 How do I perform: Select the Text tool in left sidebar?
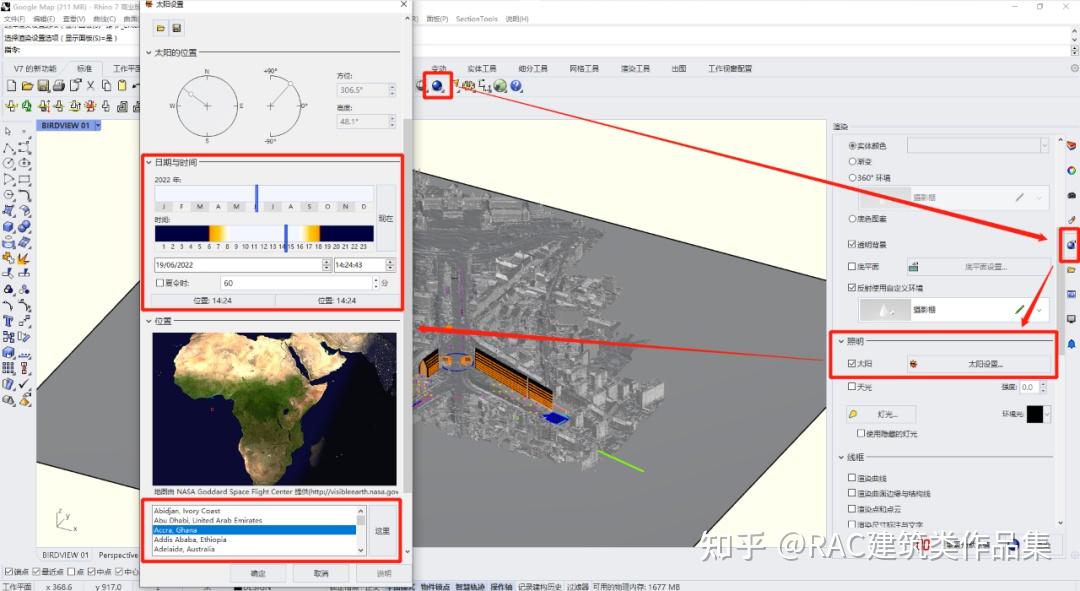pyautogui.click(x=8, y=321)
